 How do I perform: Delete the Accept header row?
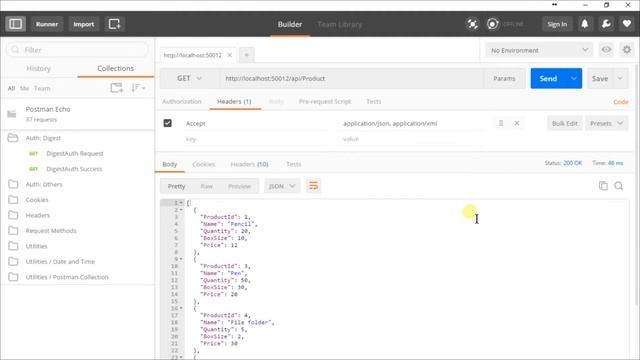click(x=517, y=123)
